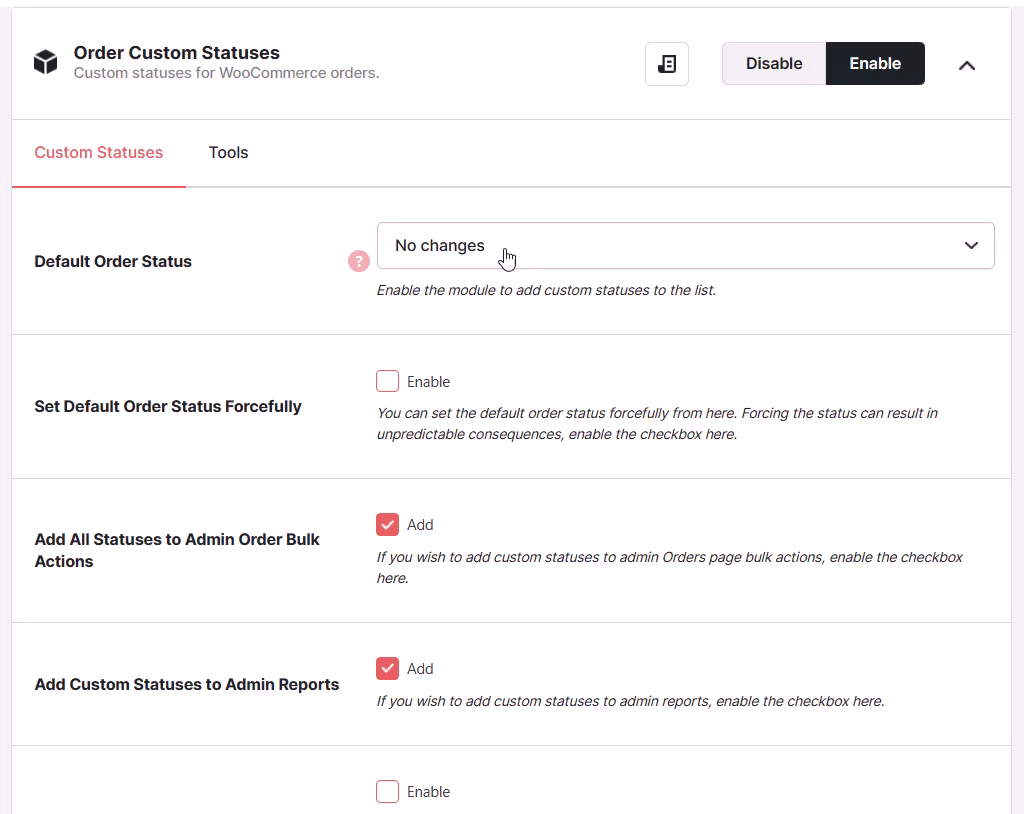Click the Order Custom Statuses box icon
The width and height of the screenshot is (1024, 814).
pyautogui.click(x=46, y=62)
